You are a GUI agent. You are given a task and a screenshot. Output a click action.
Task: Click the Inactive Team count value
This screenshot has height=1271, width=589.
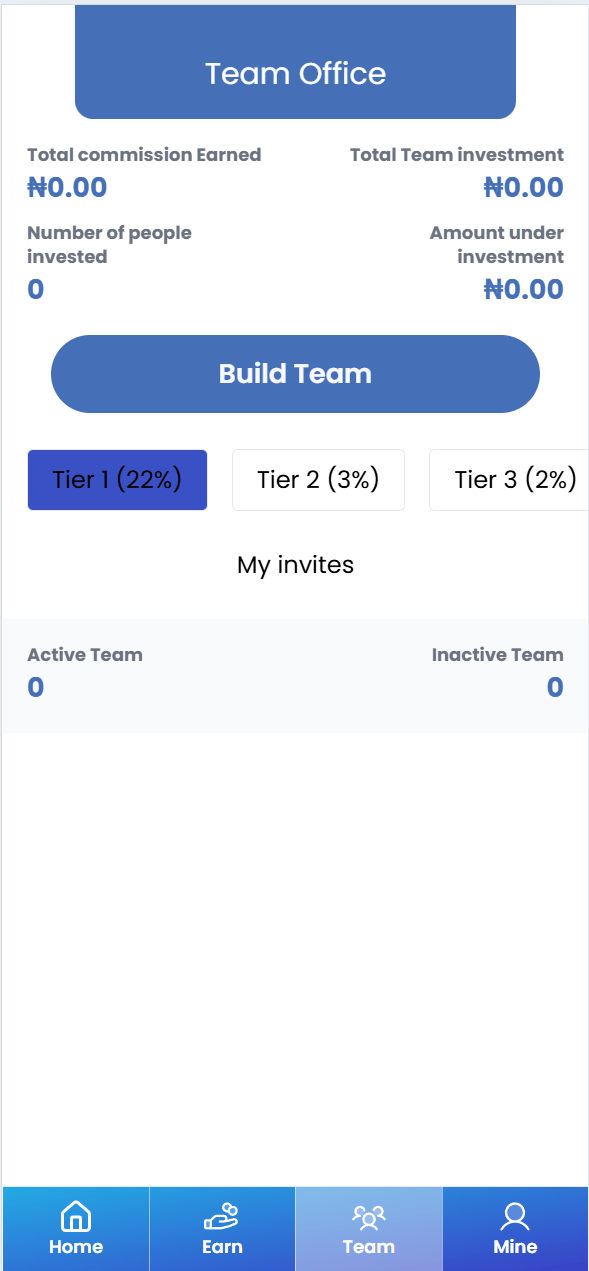pos(555,687)
